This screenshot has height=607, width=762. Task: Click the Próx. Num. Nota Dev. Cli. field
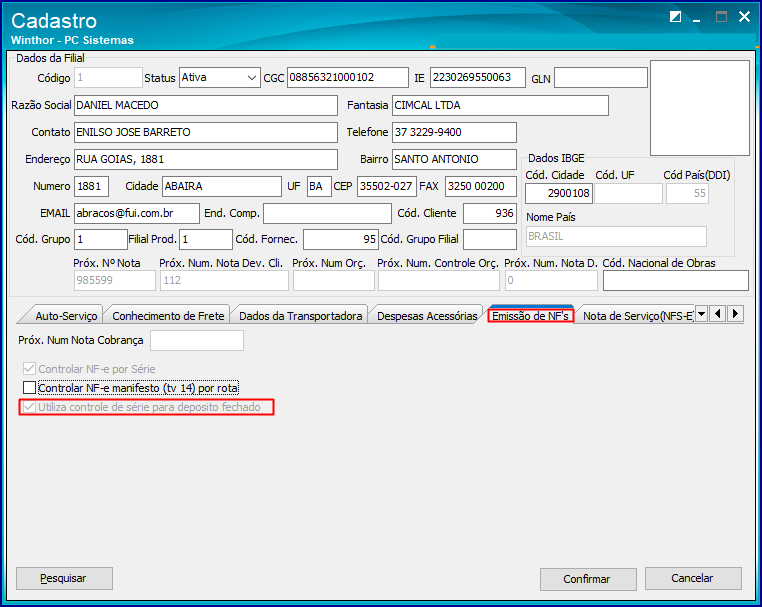(x=225, y=280)
